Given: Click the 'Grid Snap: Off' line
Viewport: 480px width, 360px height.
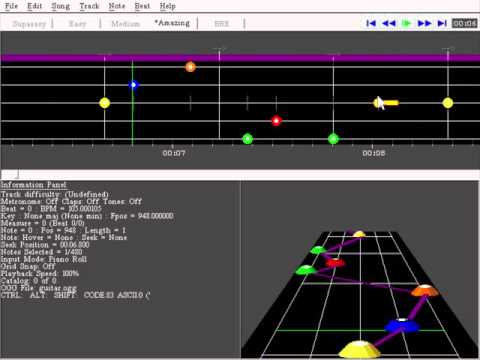Looking at the screenshot, I should (x=28, y=266).
